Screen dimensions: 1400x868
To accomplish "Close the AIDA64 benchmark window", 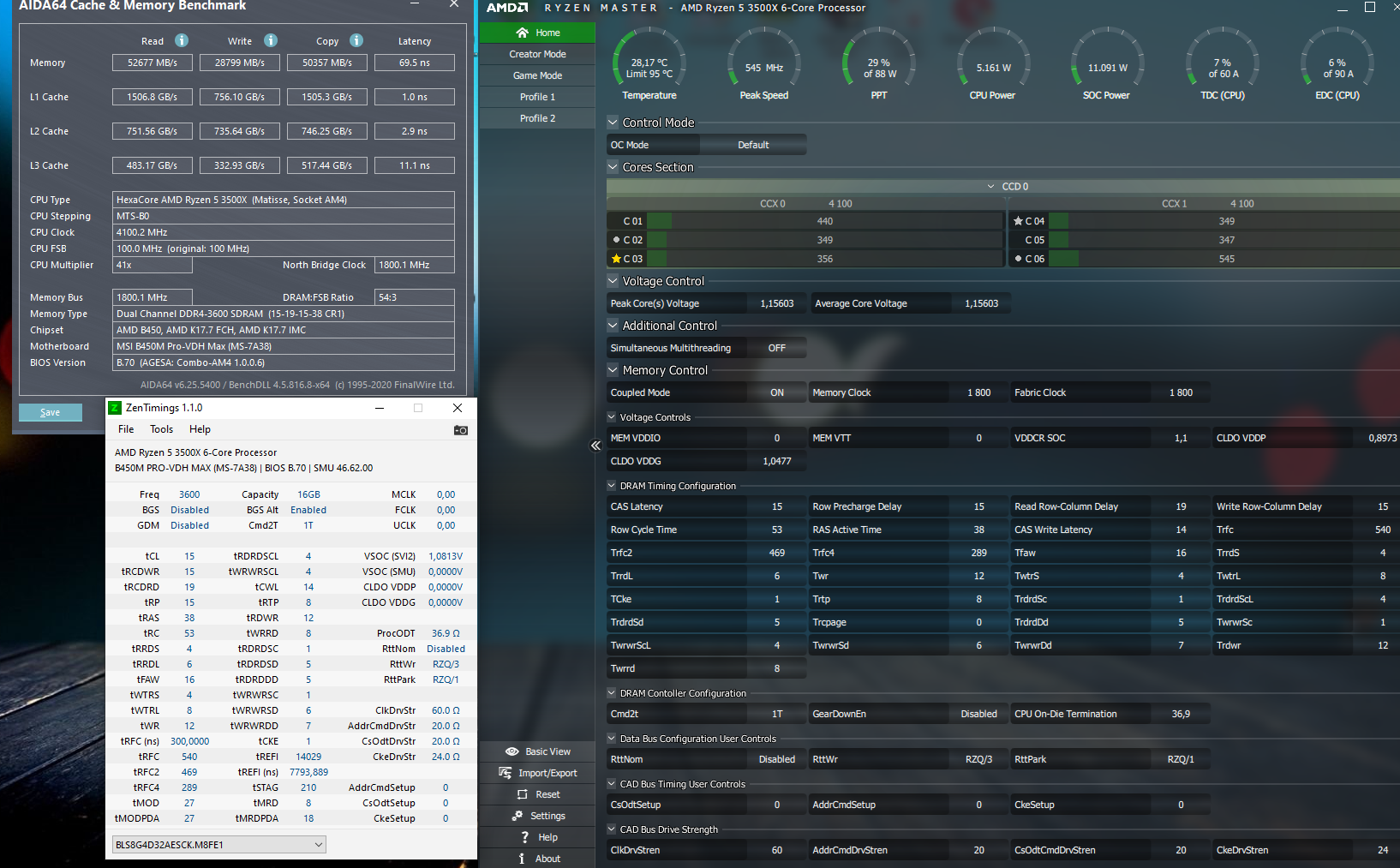I will point(454,4).
